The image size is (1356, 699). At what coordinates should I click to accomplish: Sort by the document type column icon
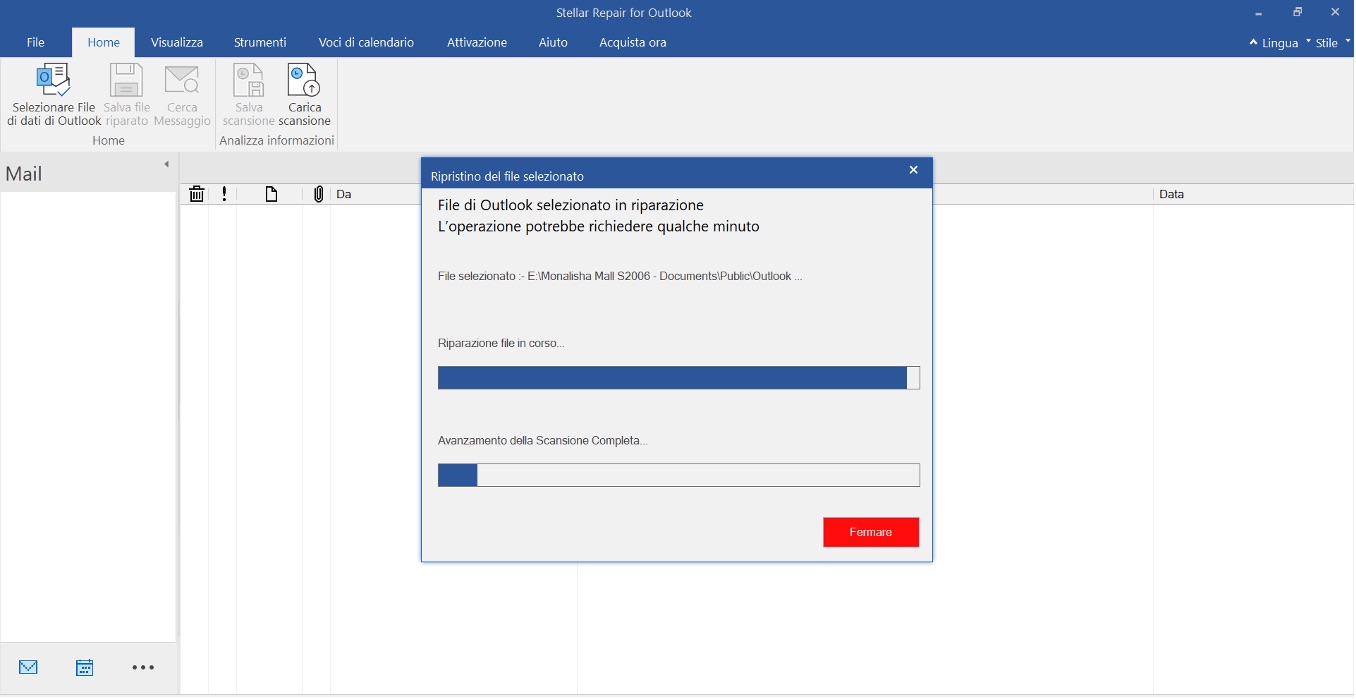(271, 194)
